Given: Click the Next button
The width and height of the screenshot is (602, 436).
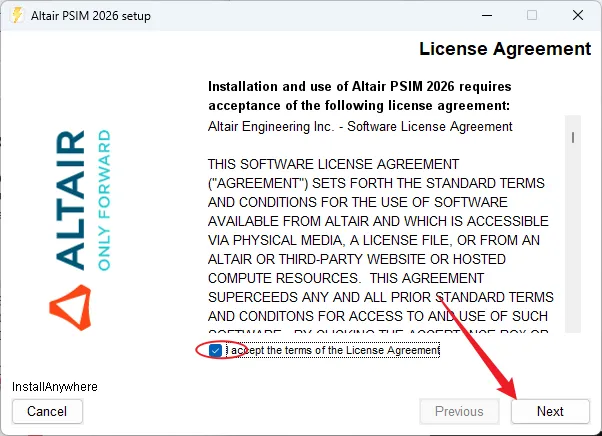Looking at the screenshot, I should tap(550, 411).
